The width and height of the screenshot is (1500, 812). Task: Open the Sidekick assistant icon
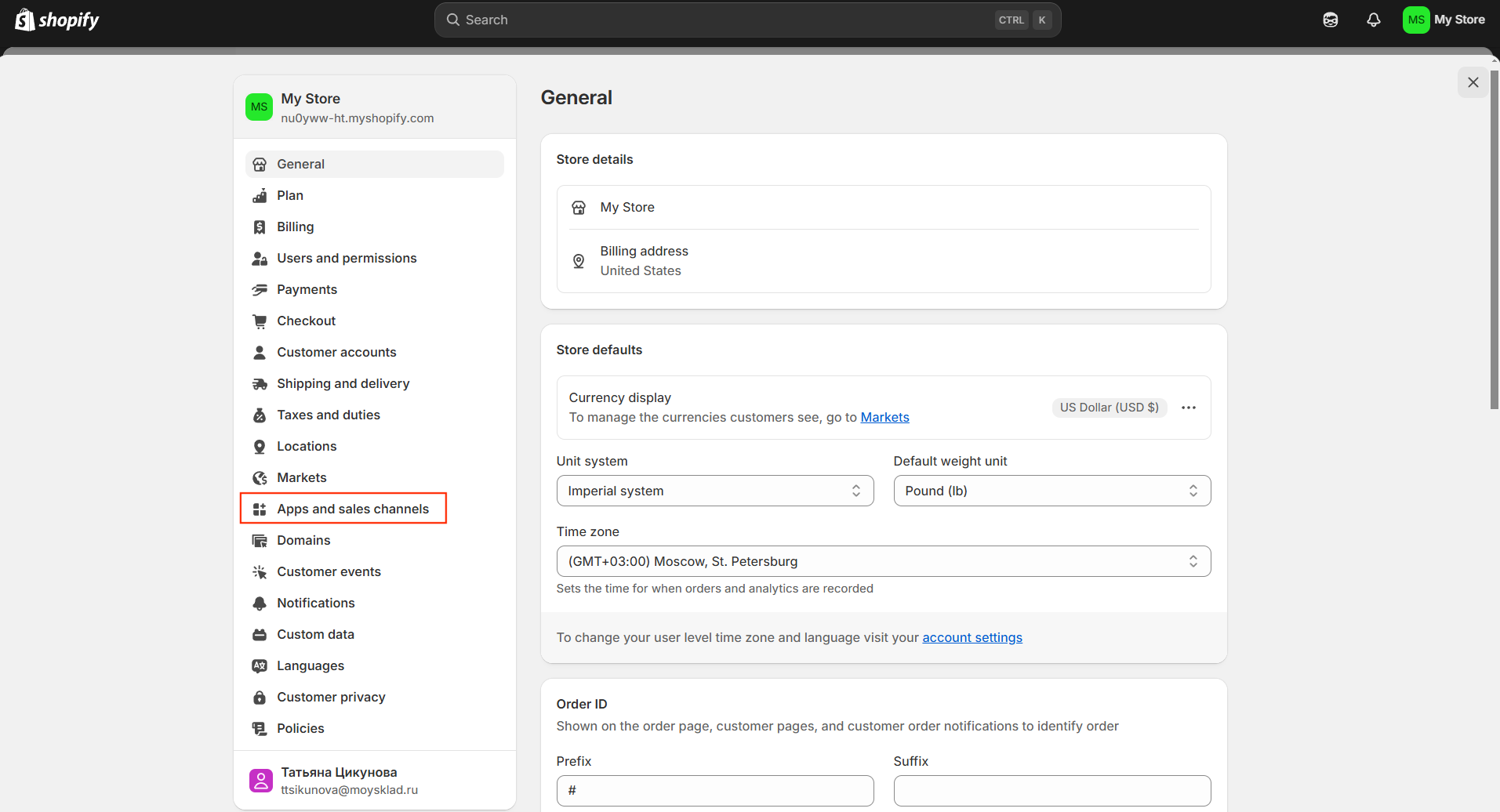(x=1331, y=20)
